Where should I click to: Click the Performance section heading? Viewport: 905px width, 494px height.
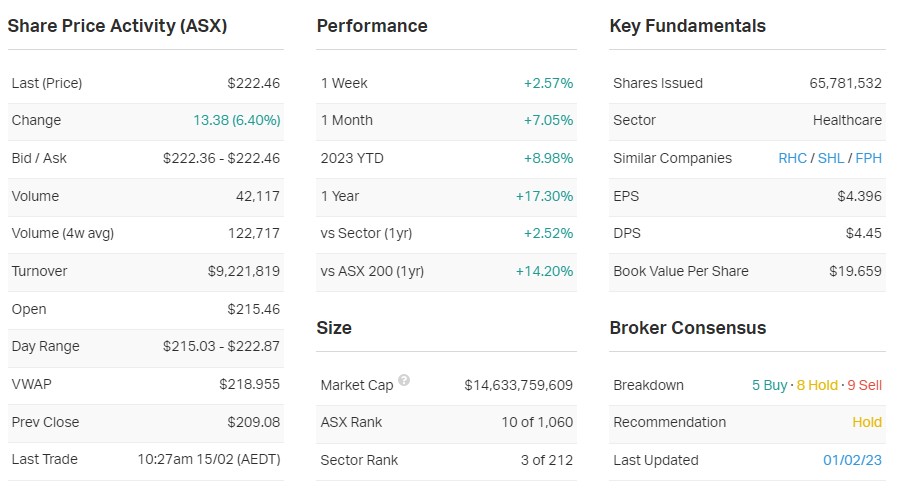(x=372, y=26)
